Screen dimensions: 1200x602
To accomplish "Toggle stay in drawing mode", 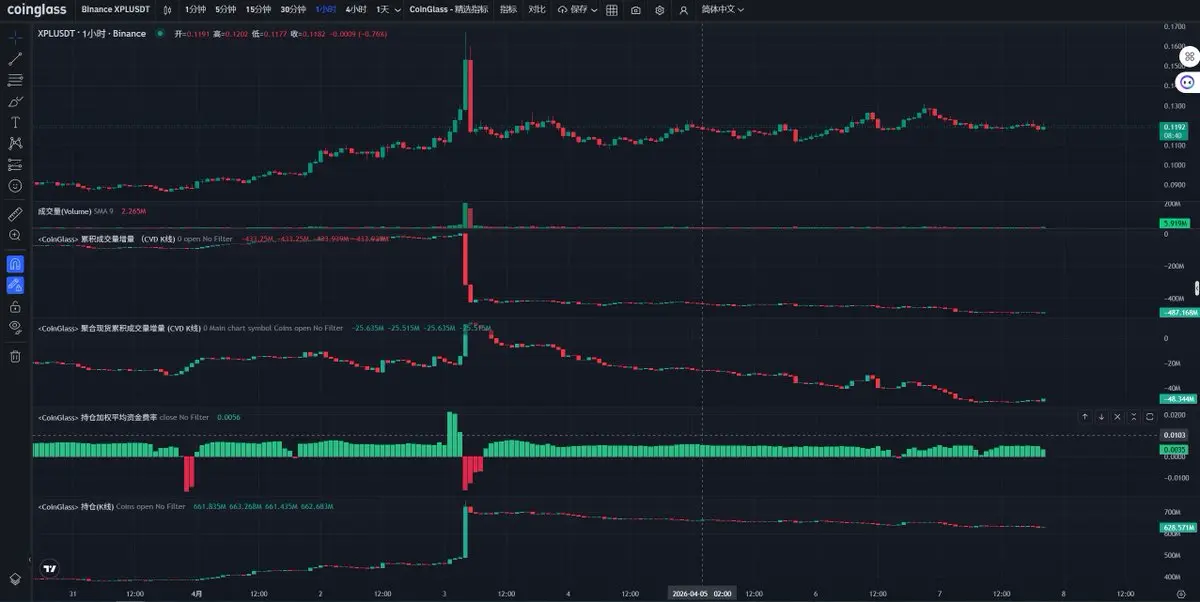I will pyautogui.click(x=15, y=285).
